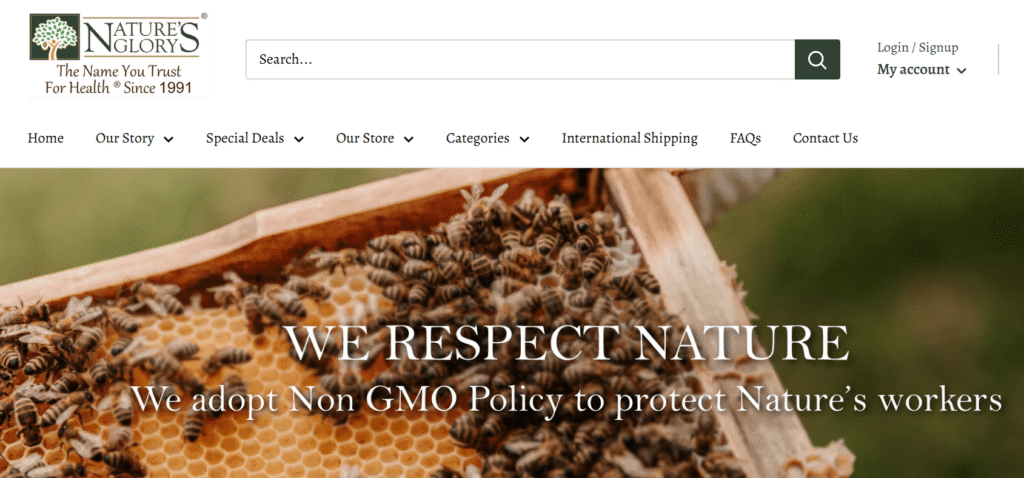Open the International Shipping page

point(630,138)
